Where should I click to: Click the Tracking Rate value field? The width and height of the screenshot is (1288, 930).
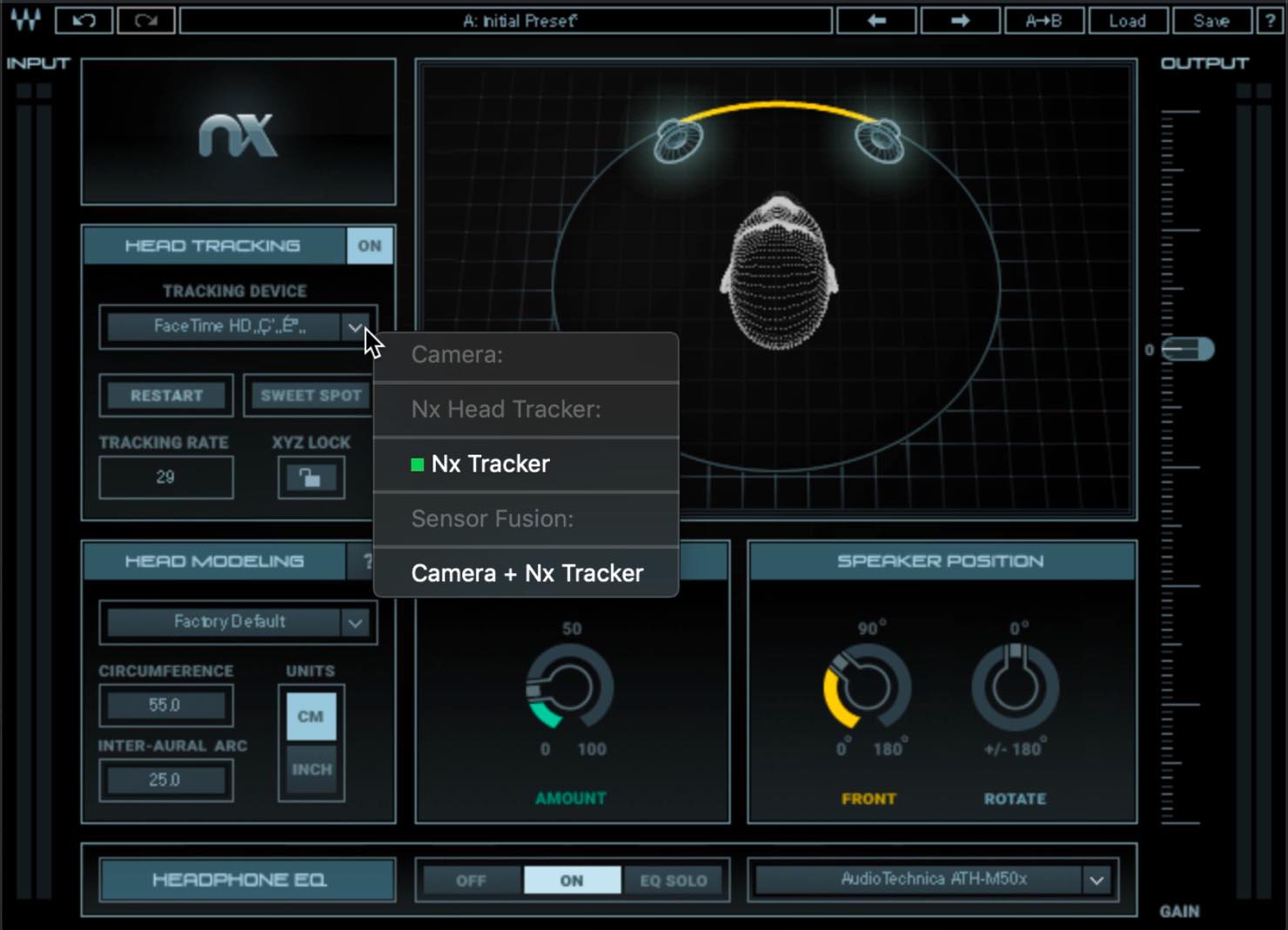[x=166, y=477]
